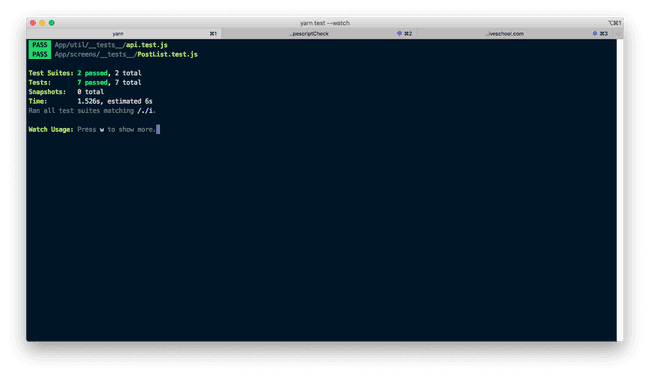The width and height of the screenshot is (650, 376).
Task: Click blue activity dot on iveschool.com tab
Action: (594, 34)
